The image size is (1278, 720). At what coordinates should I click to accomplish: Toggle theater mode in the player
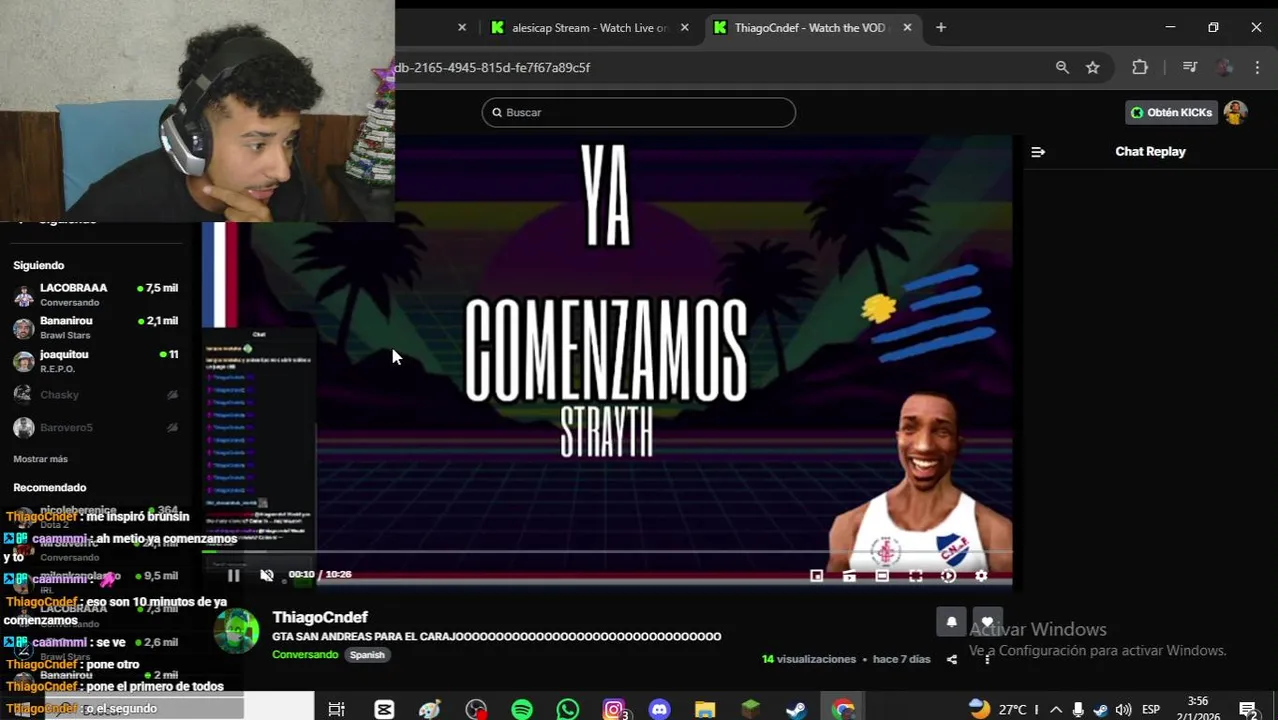pos(882,575)
